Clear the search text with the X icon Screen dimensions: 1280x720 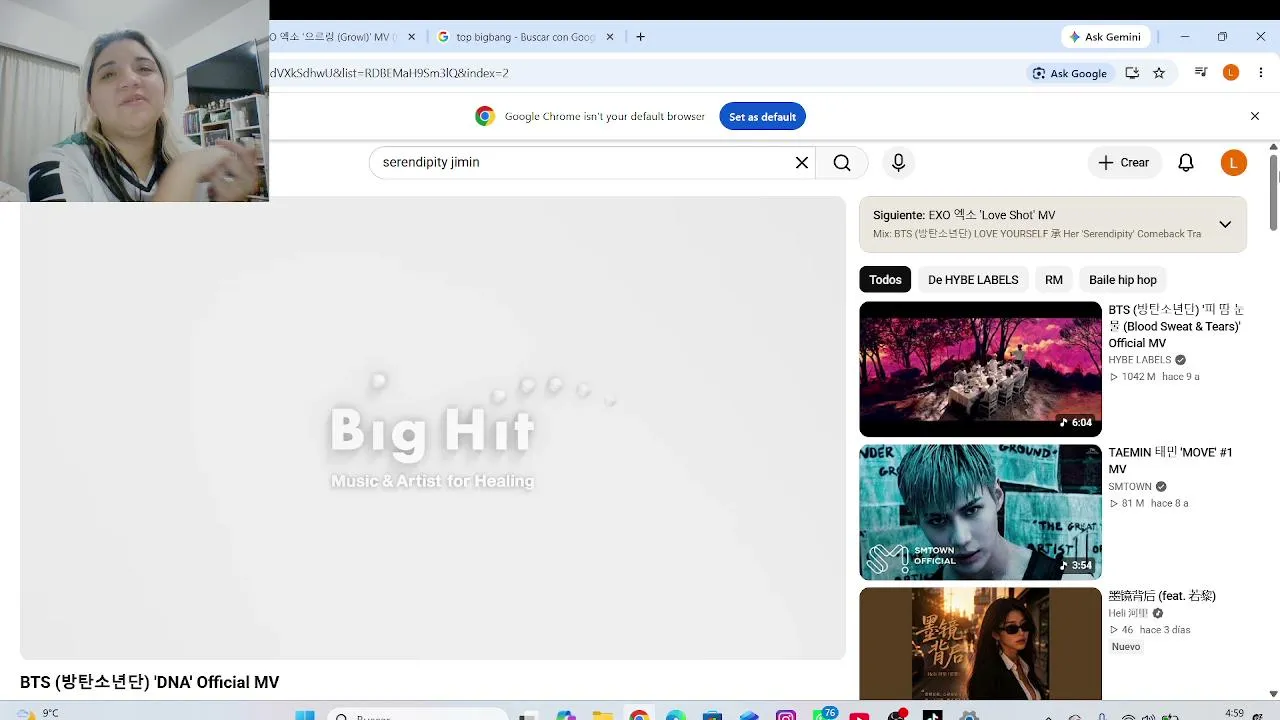(801, 163)
